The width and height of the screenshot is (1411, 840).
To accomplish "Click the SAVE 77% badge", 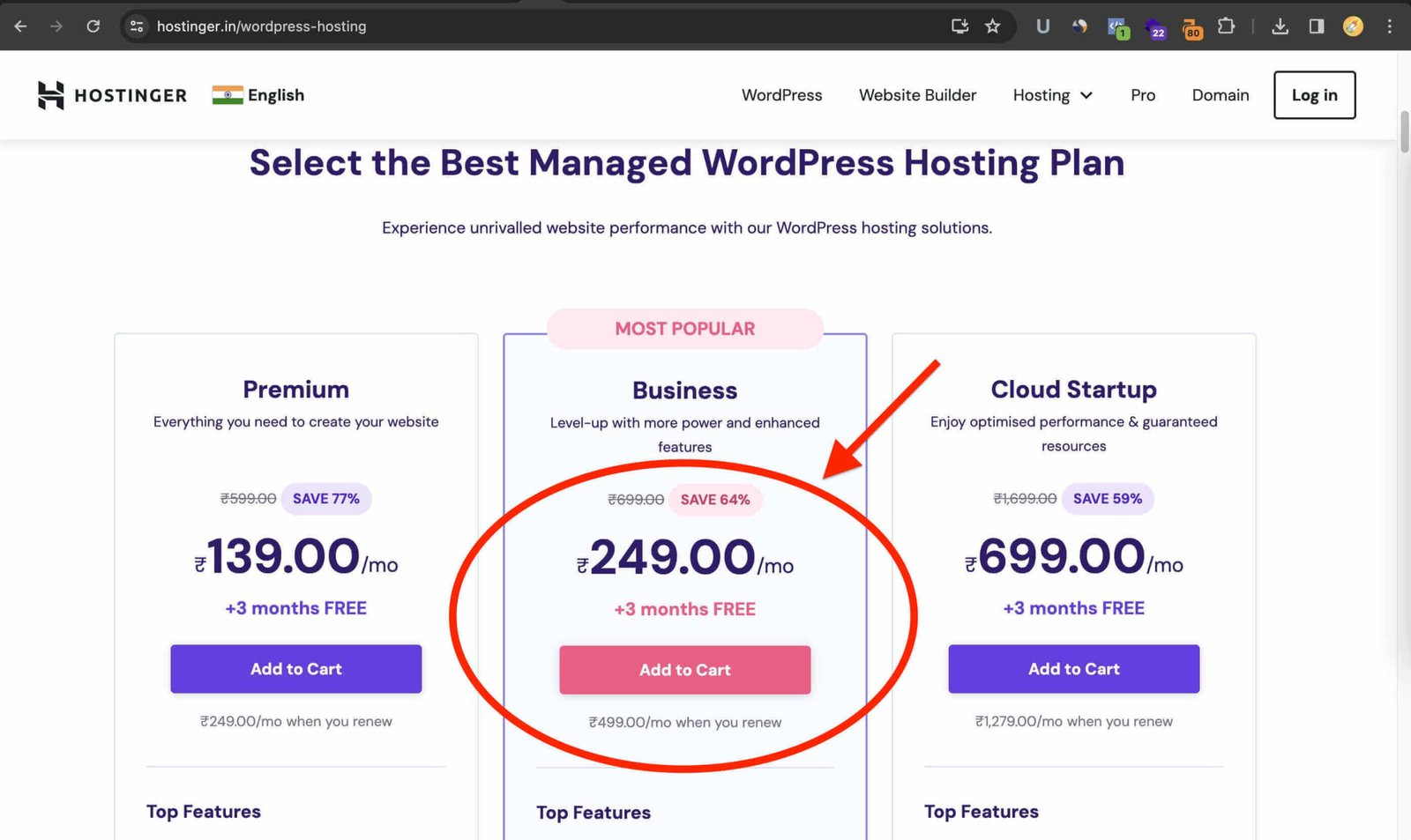I will (326, 499).
